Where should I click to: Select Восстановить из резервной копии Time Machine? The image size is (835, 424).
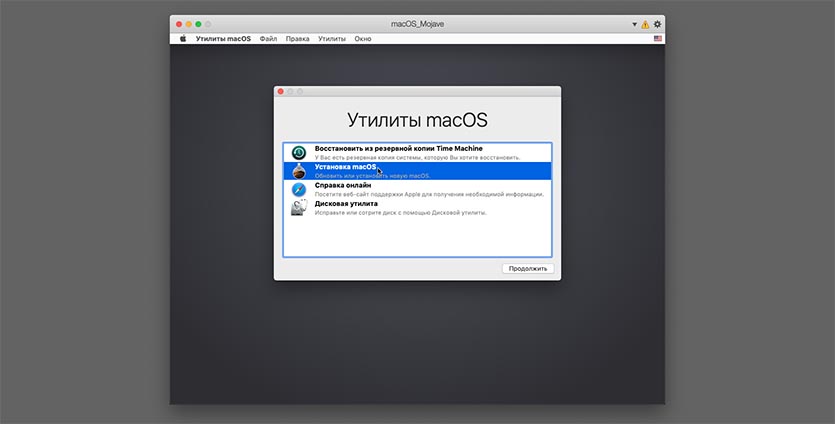click(x=418, y=153)
